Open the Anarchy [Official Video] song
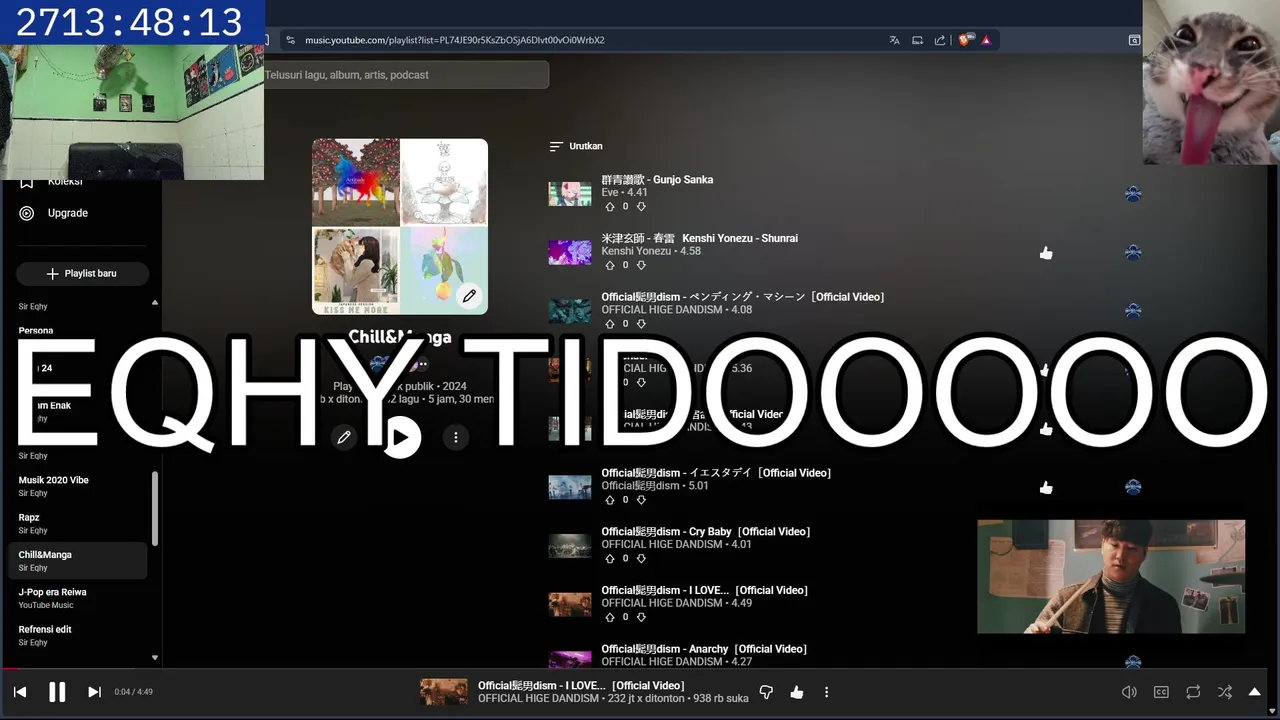This screenshot has height=720, width=1280. 703,649
